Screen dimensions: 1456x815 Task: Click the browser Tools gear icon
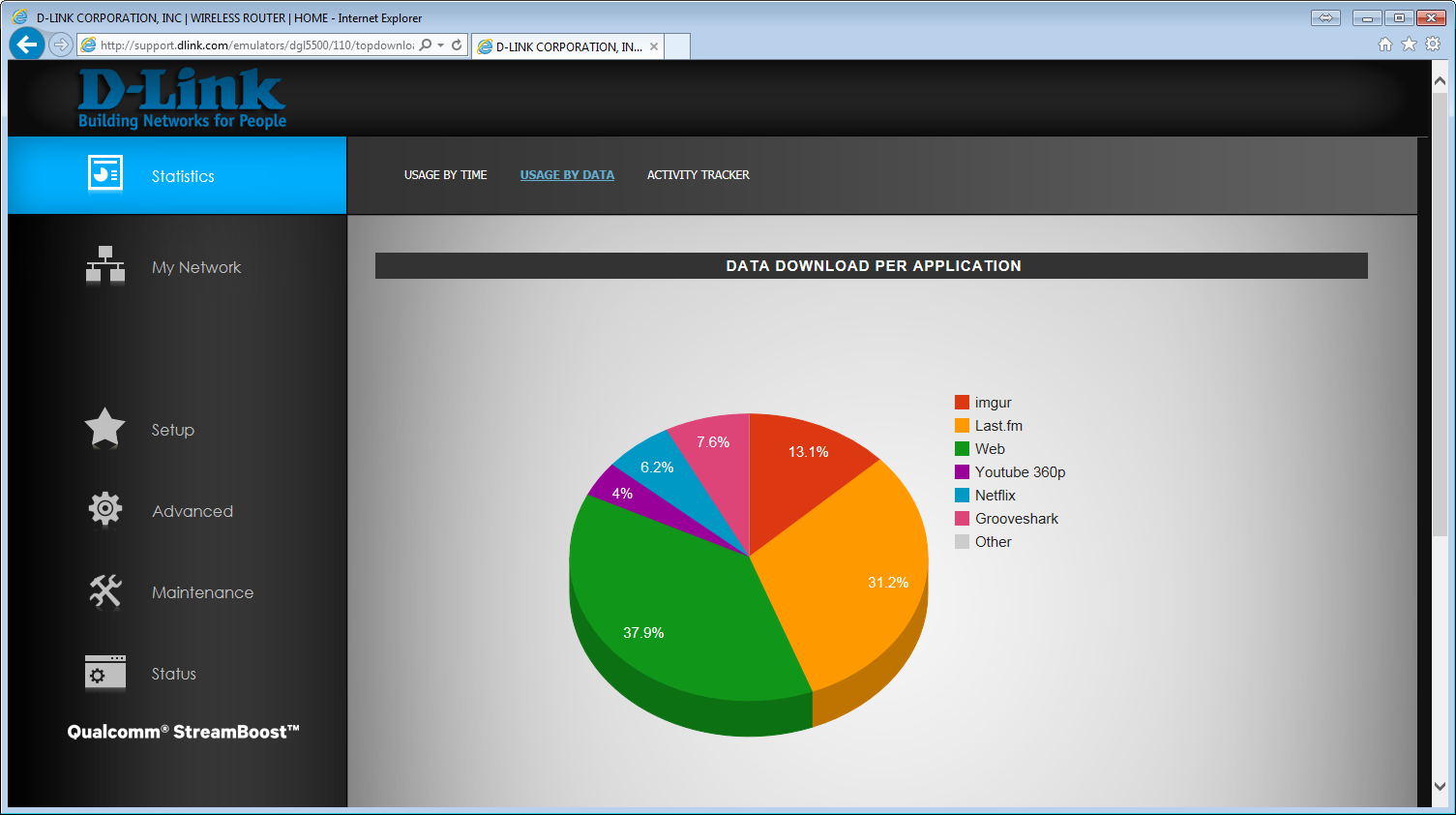click(x=1433, y=44)
